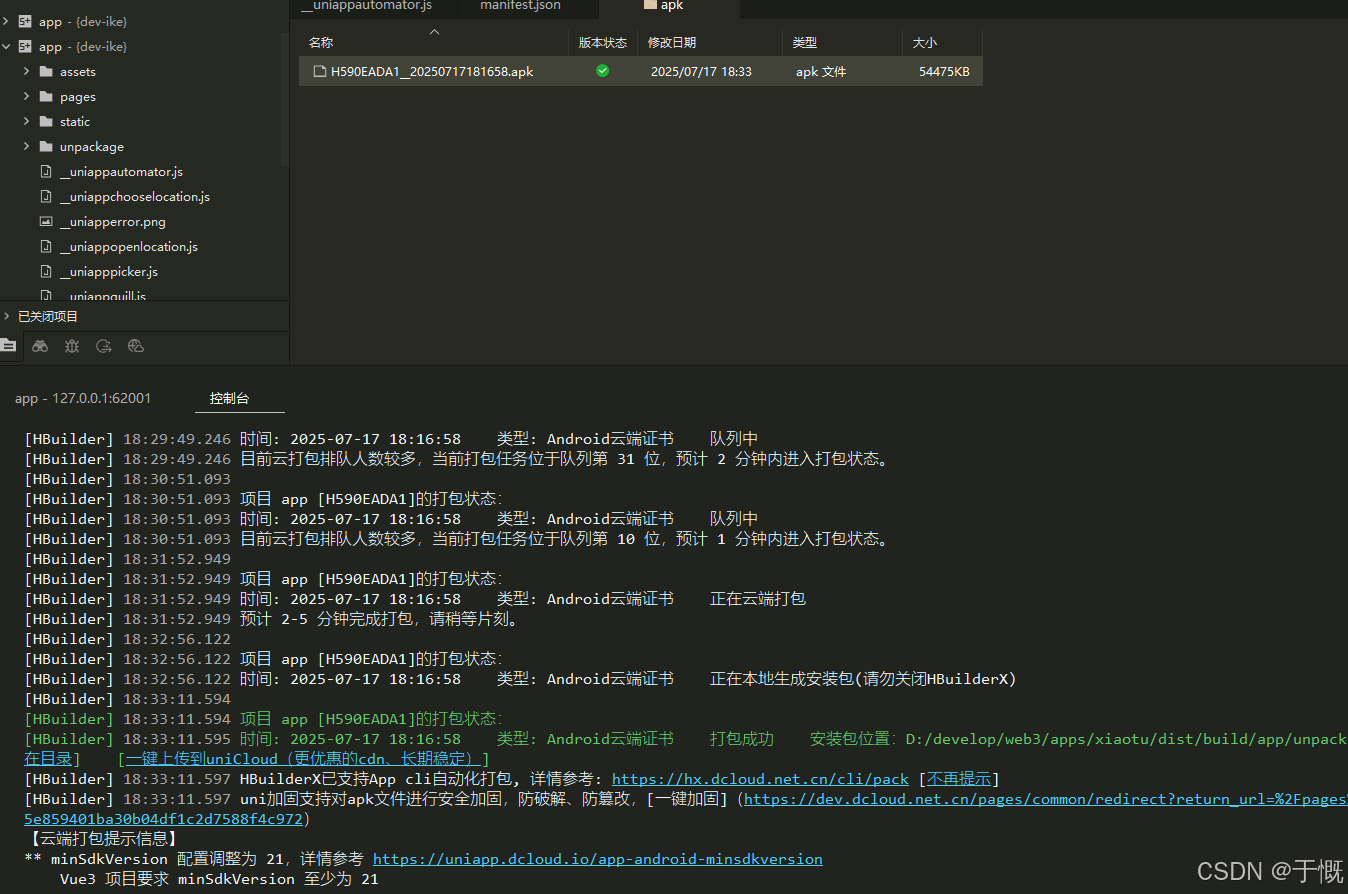Click the __uniappautomator.js file icon in tree

click(46, 172)
